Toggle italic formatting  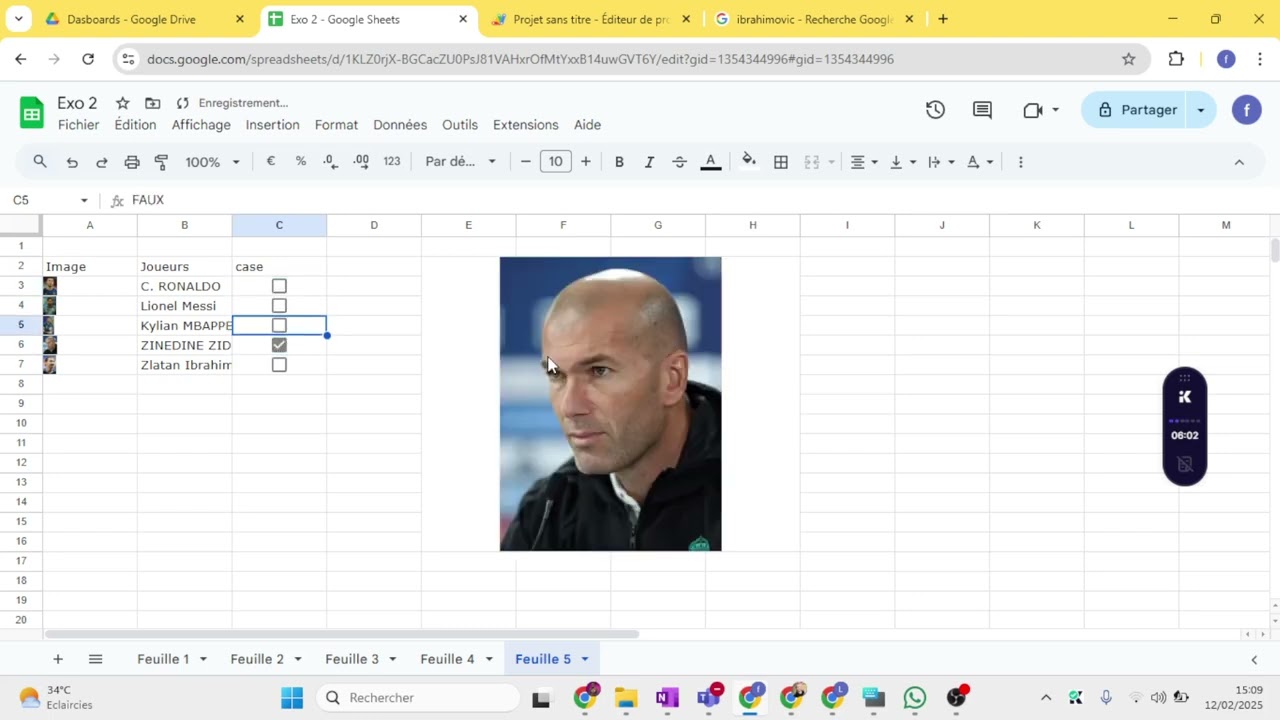[x=649, y=162]
